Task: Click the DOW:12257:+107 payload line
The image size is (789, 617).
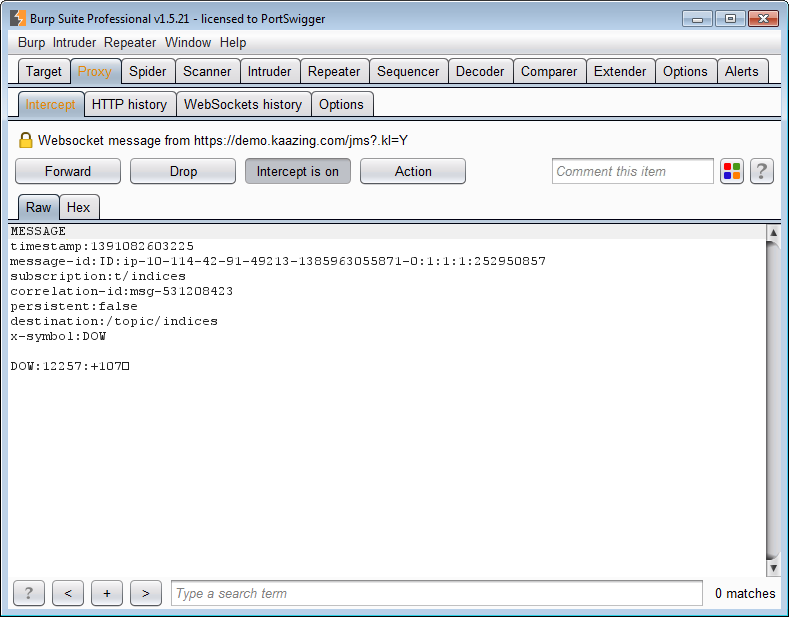Action: [x=70, y=366]
